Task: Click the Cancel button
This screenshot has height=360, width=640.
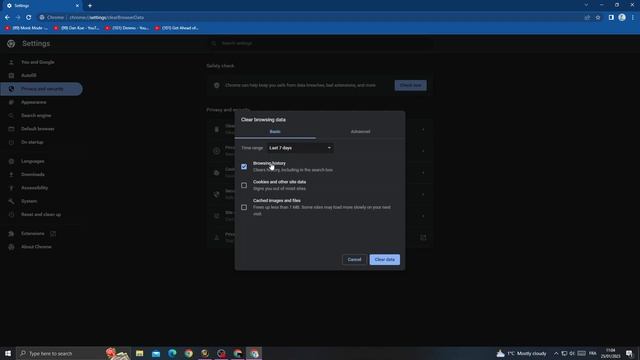Action: 354,260
